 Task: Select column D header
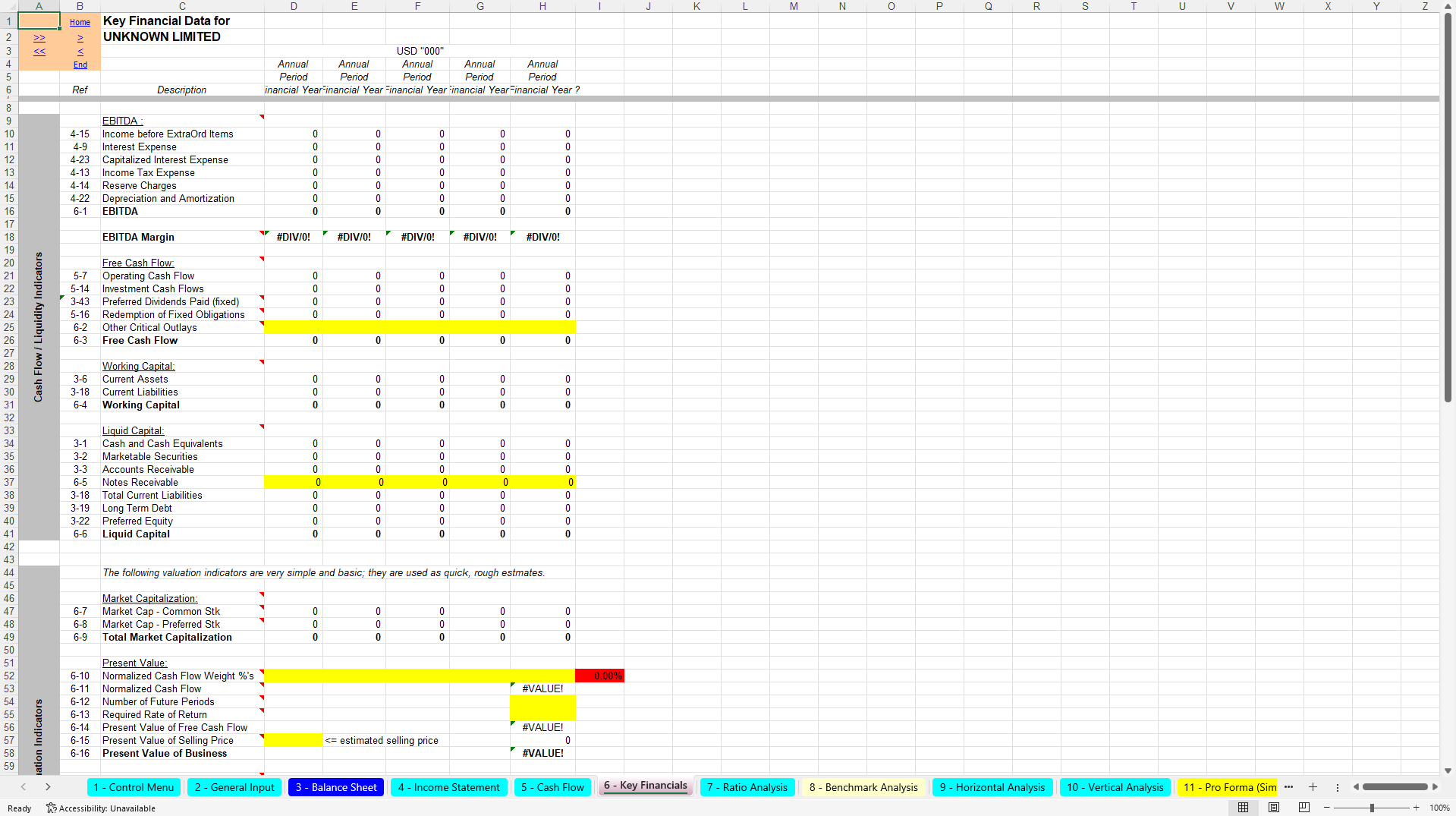point(294,6)
